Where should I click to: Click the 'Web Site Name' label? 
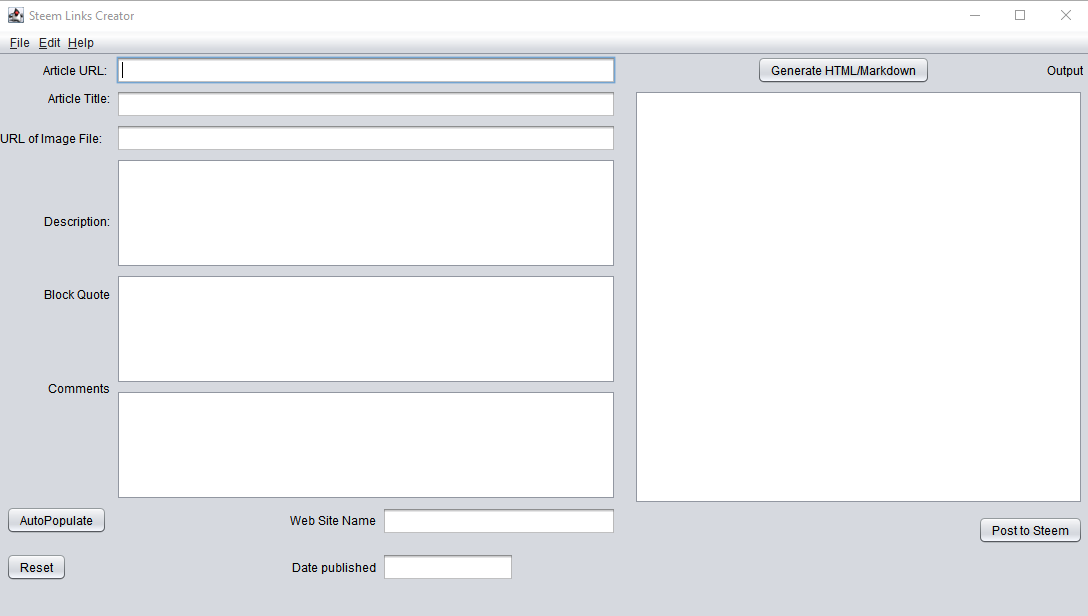(332, 520)
